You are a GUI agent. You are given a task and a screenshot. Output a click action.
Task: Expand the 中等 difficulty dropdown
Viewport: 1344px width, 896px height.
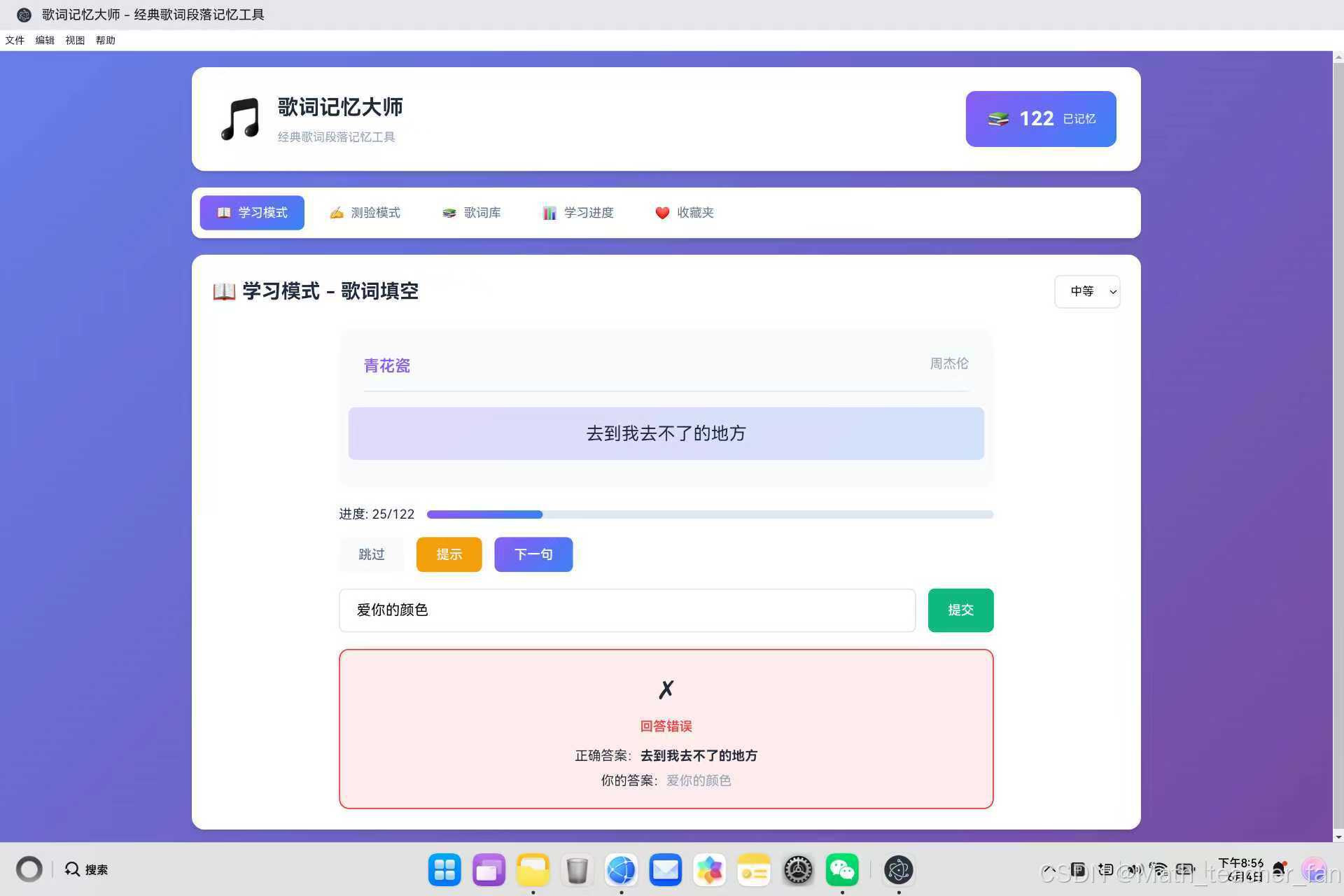pos(1087,291)
